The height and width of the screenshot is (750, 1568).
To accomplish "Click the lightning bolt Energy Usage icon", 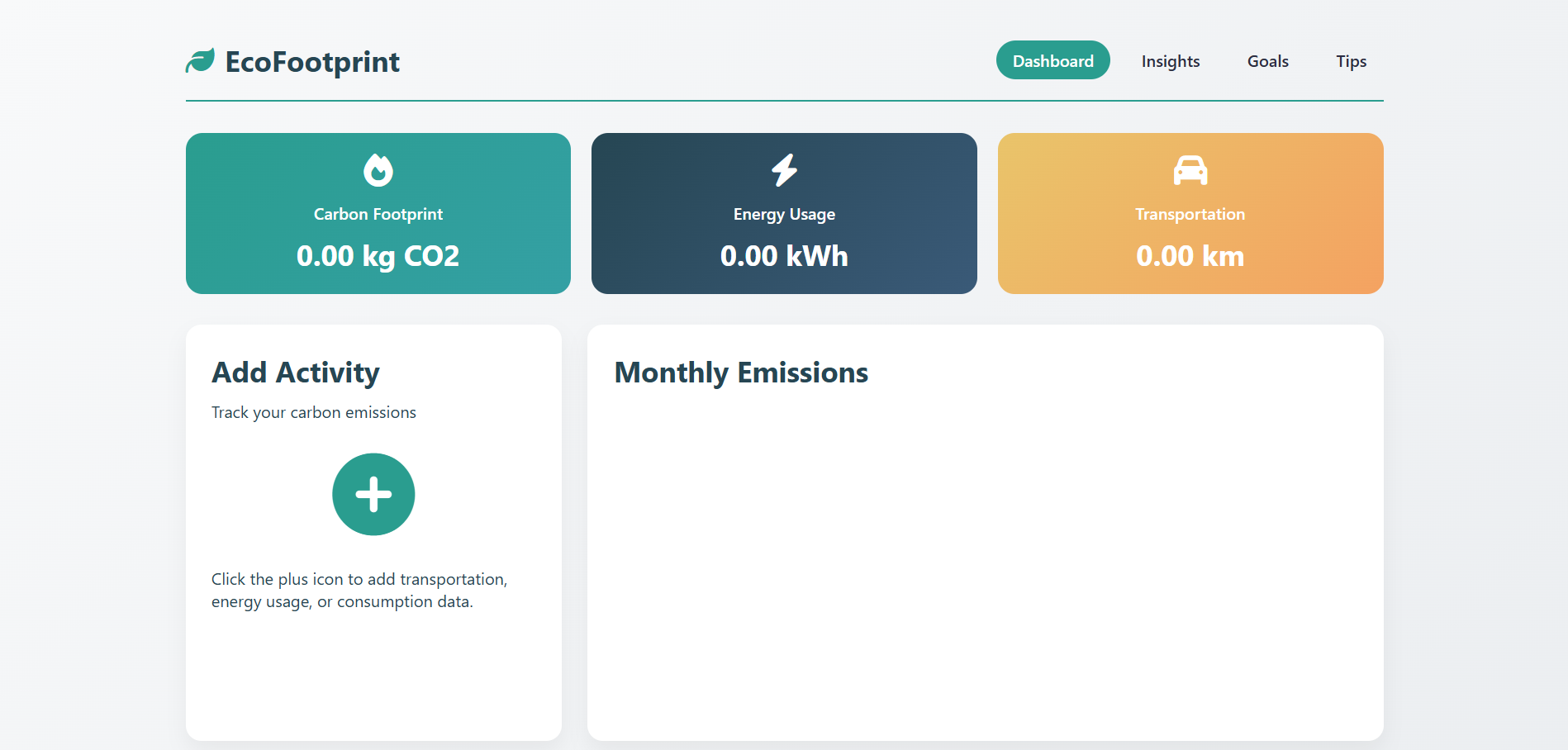I will [784, 170].
